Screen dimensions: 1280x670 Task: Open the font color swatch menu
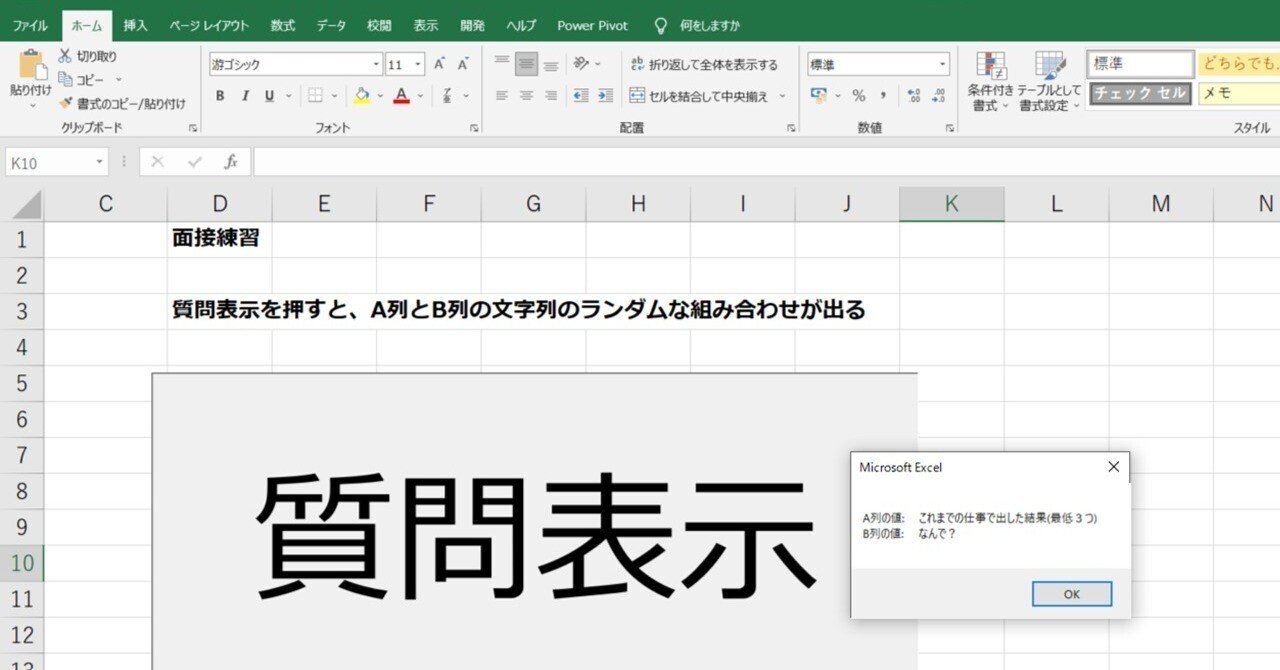tap(400, 96)
